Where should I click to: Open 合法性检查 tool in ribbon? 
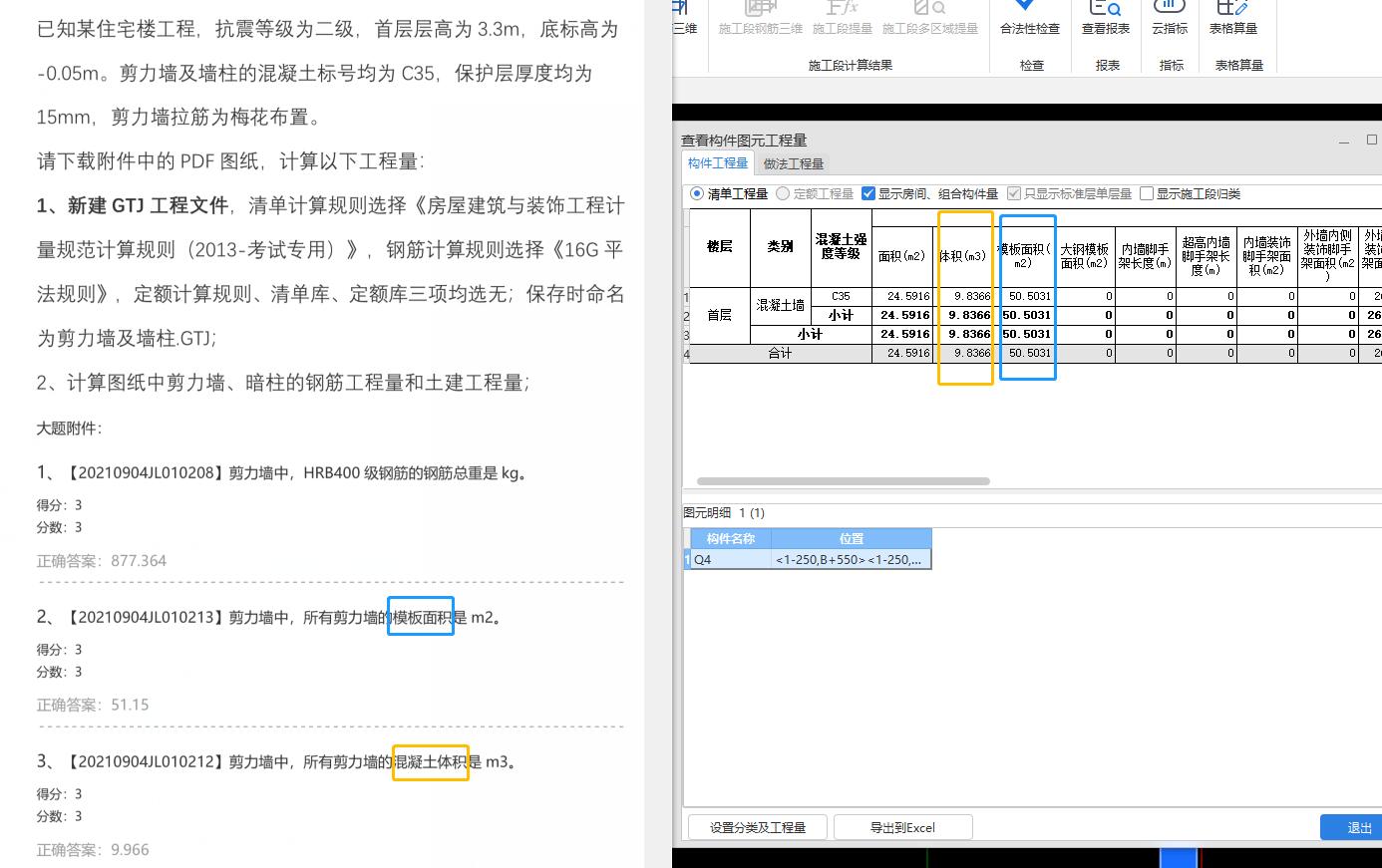pos(1029,18)
